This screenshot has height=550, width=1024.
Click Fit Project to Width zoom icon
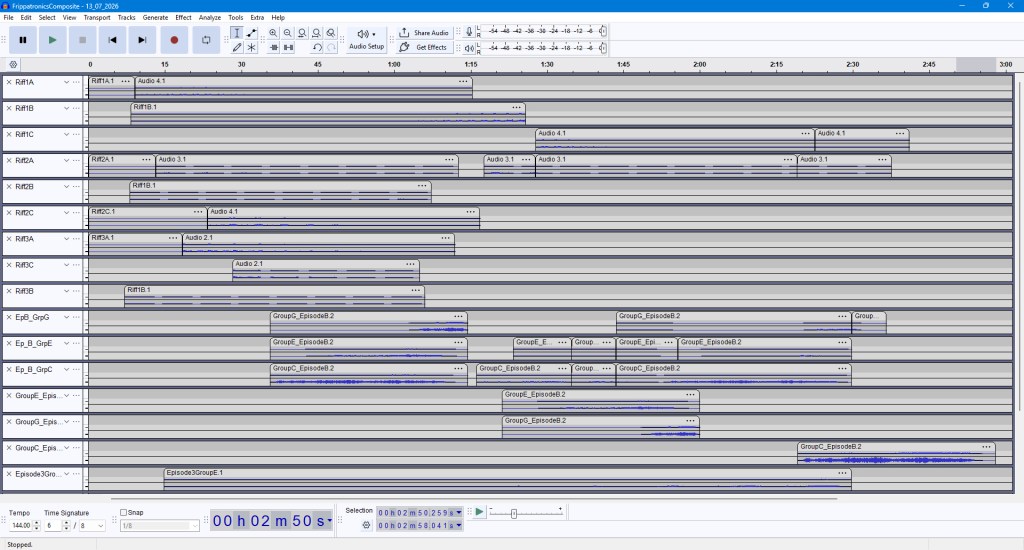(317, 33)
